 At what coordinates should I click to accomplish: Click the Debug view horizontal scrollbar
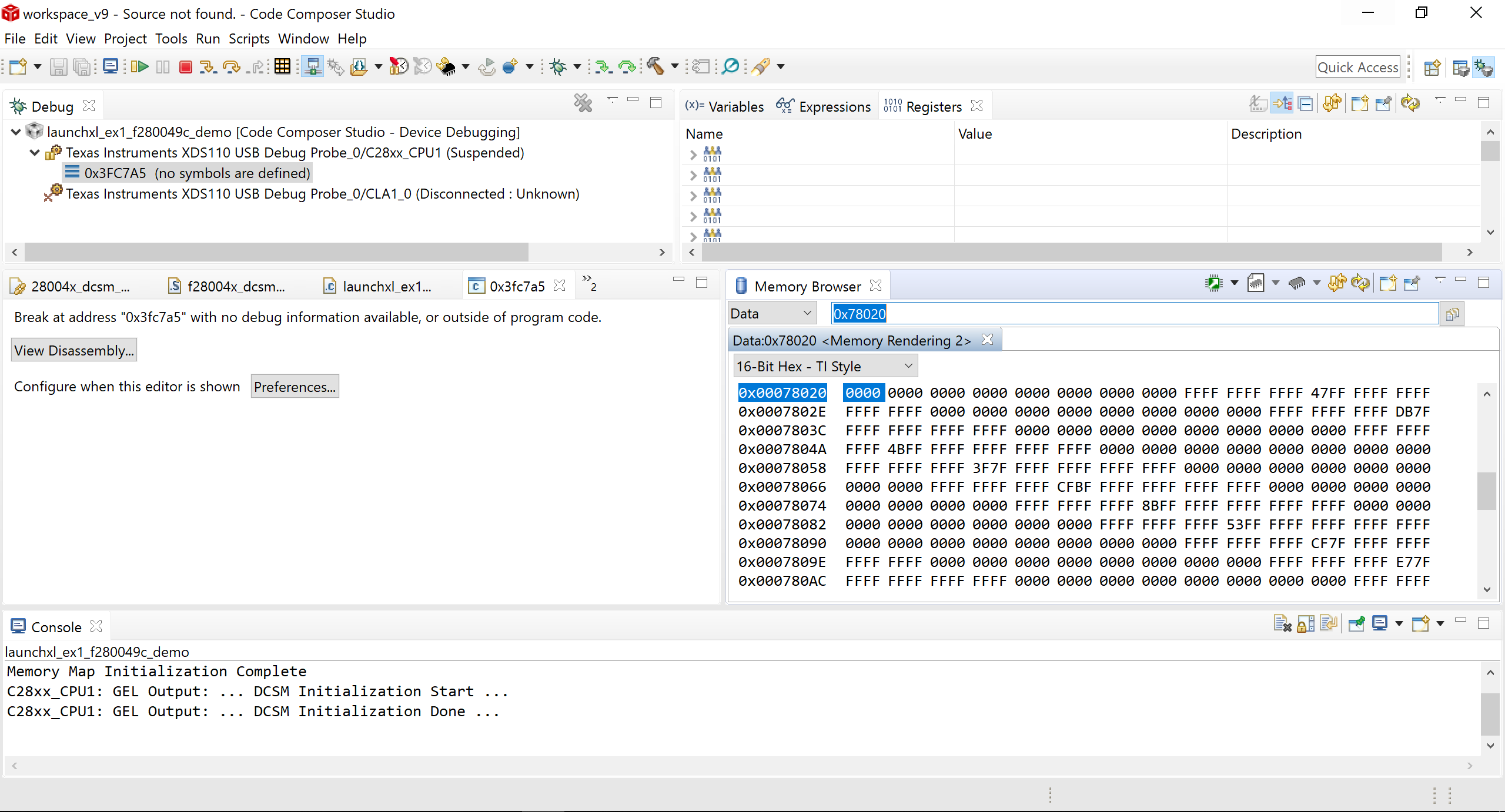tap(276, 252)
